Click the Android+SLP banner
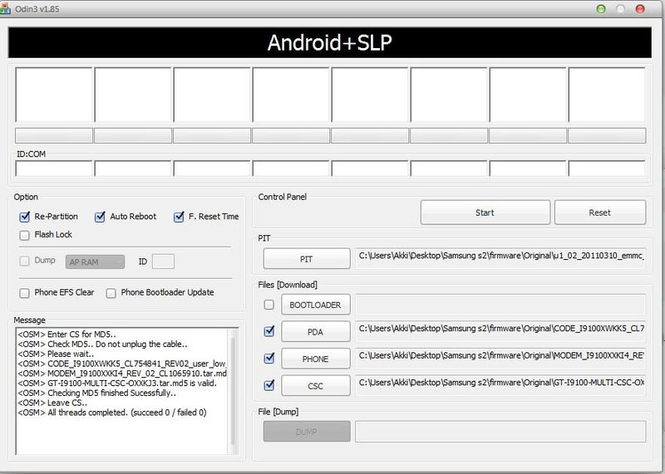This screenshot has height=474, width=665. (330, 42)
